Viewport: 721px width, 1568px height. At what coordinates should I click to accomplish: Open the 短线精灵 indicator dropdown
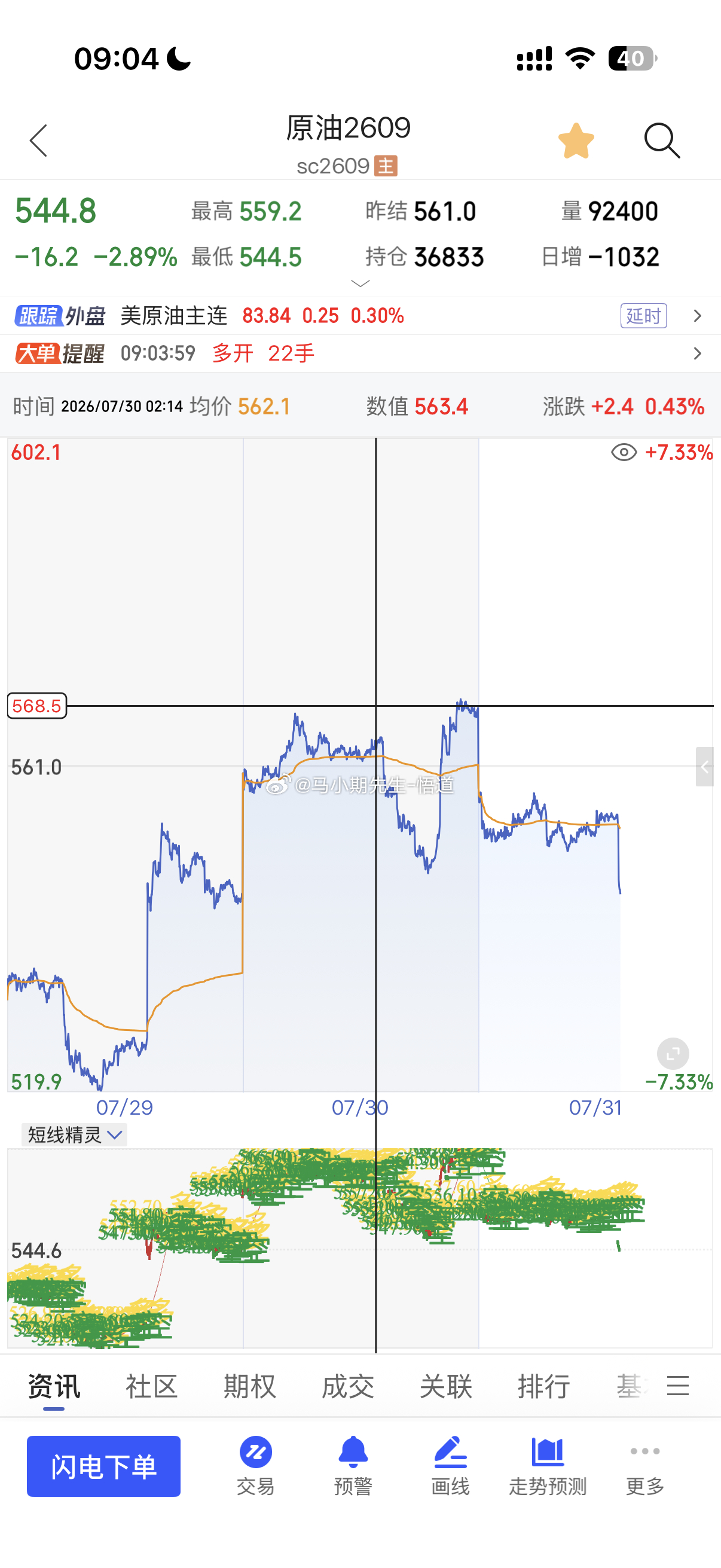(x=74, y=1134)
